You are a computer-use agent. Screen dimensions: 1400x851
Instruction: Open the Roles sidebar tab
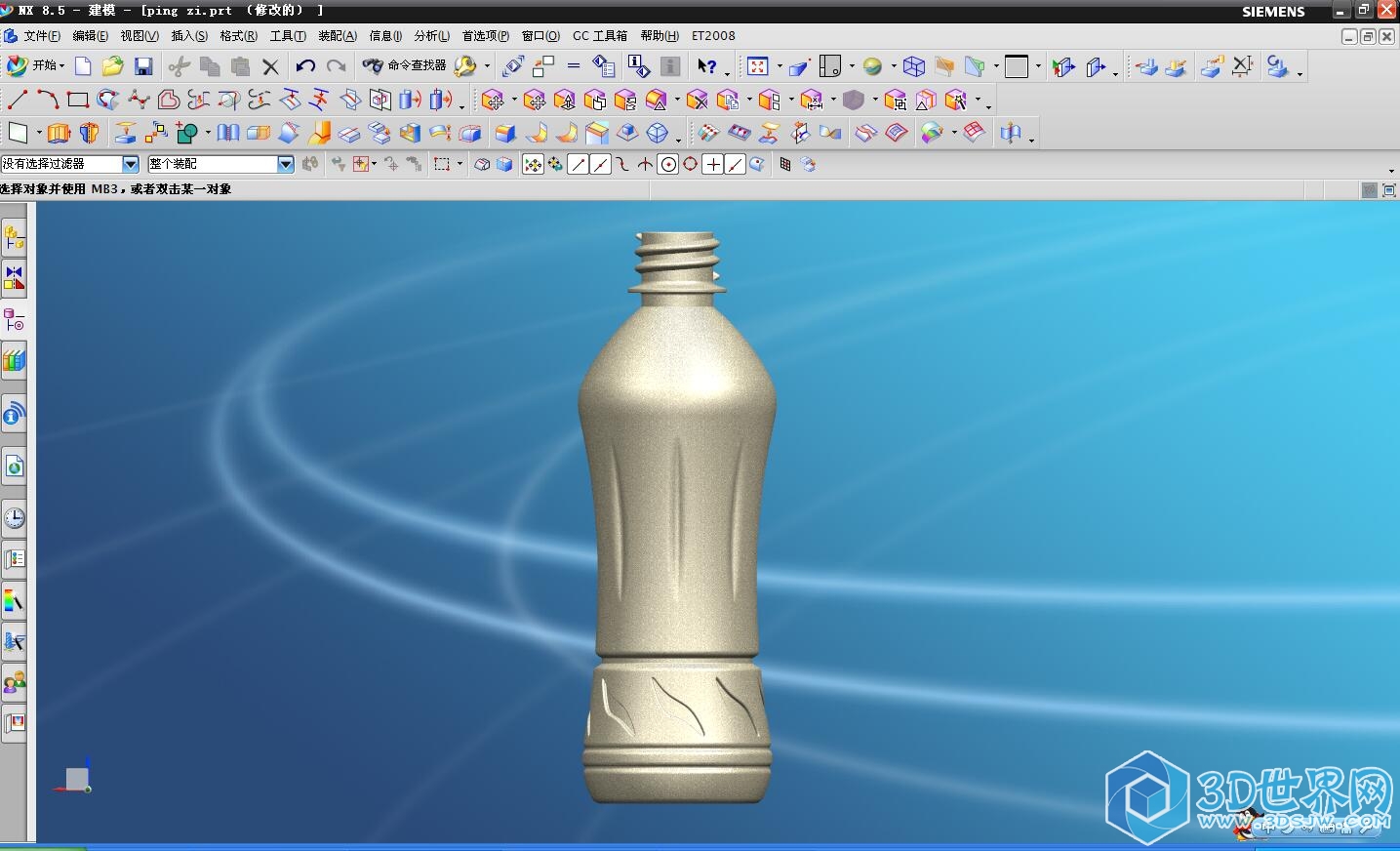14,682
